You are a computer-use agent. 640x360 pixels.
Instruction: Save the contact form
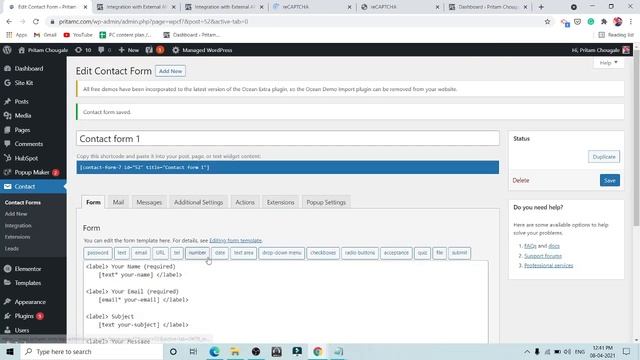pos(609,180)
